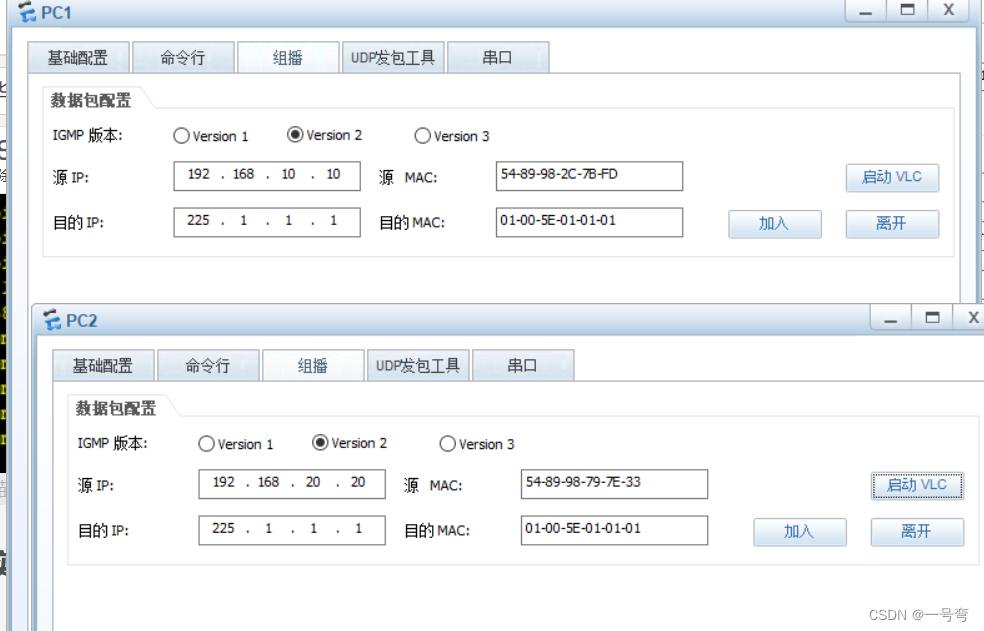Select IGMP Version 1 on PC2
Image resolution: width=984 pixels, height=631 pixels.
[207, 443]
